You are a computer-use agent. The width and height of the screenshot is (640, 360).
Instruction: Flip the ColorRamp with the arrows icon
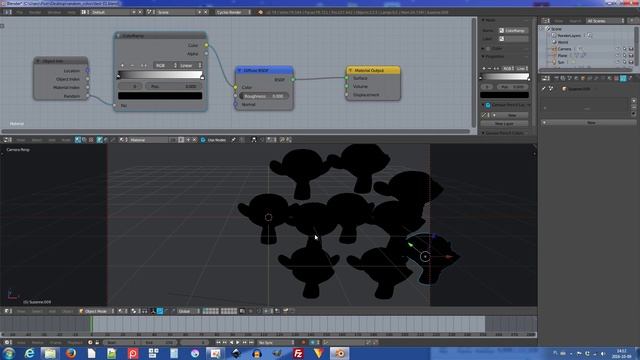coord(143,65)
